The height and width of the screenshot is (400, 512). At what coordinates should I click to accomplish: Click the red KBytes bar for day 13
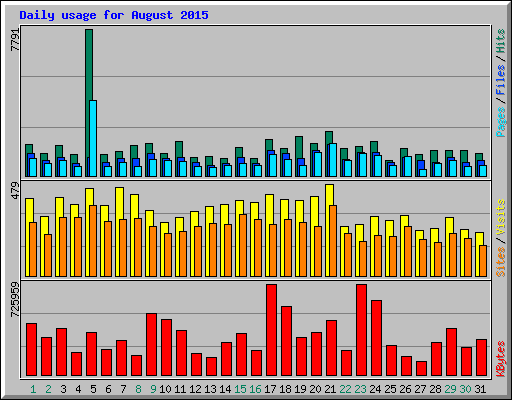click(211, 367)
